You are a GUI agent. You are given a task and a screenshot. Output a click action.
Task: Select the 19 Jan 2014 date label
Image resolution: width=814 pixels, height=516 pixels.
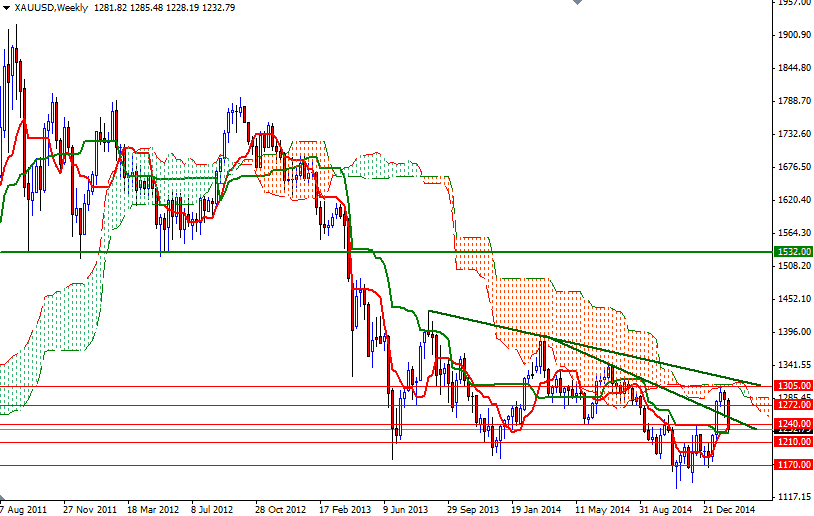click(x=536, y=508)
